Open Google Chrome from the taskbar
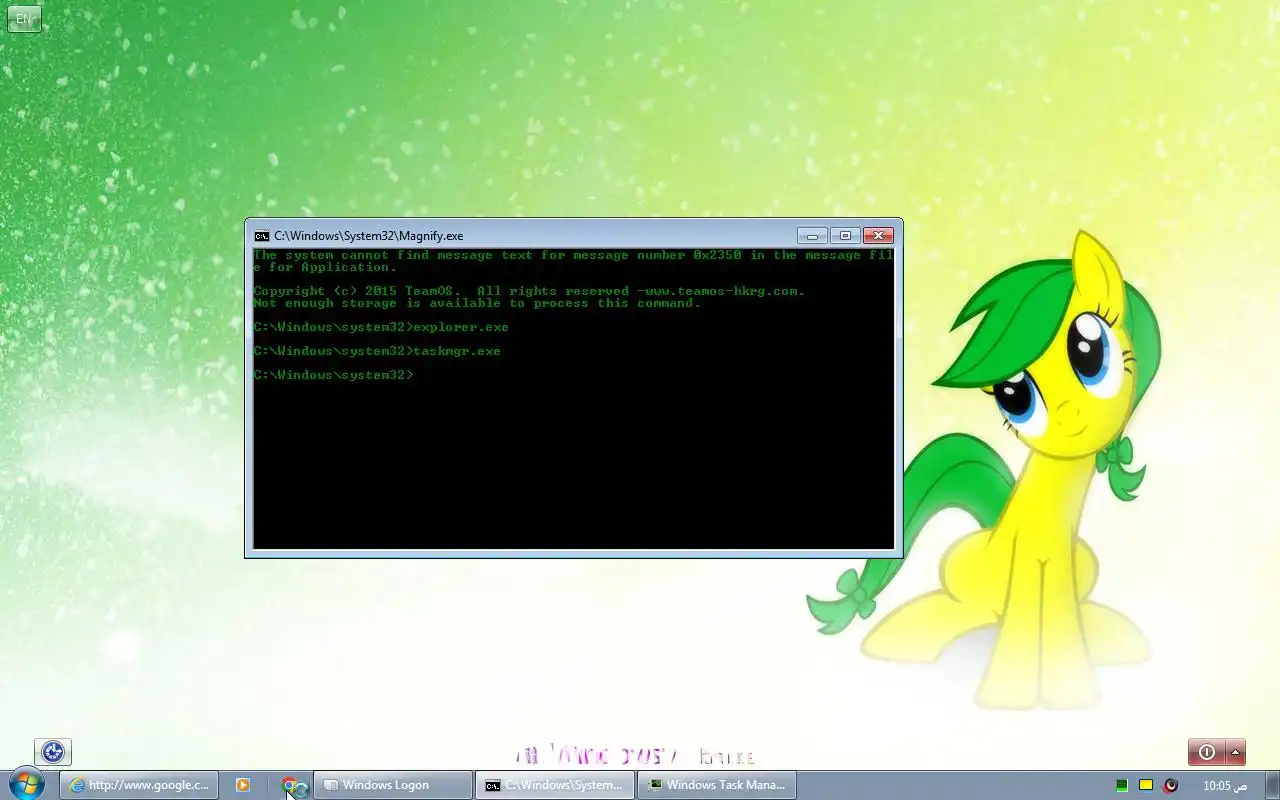Viewport: 1280px width, 800px height. point(291,786)
